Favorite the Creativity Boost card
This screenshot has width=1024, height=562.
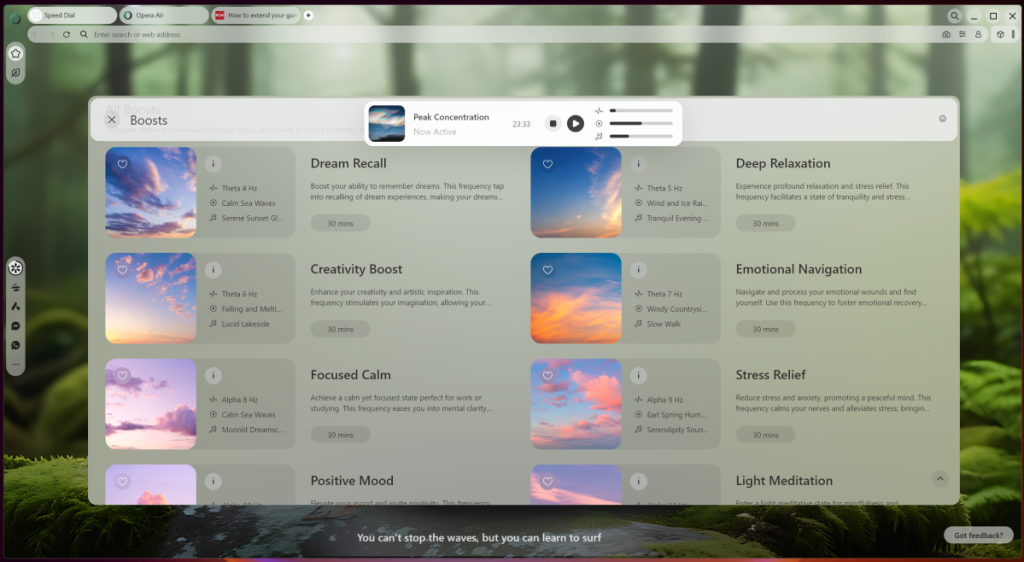[122, 270]
